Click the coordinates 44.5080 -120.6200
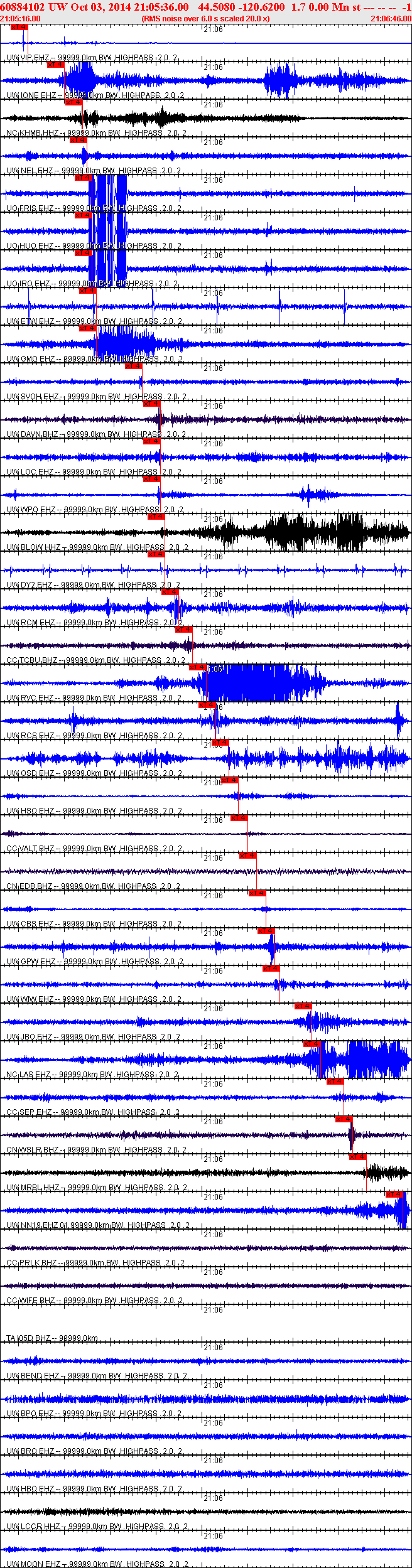This screenshot has width=412, height=1568. pos(241,7)
